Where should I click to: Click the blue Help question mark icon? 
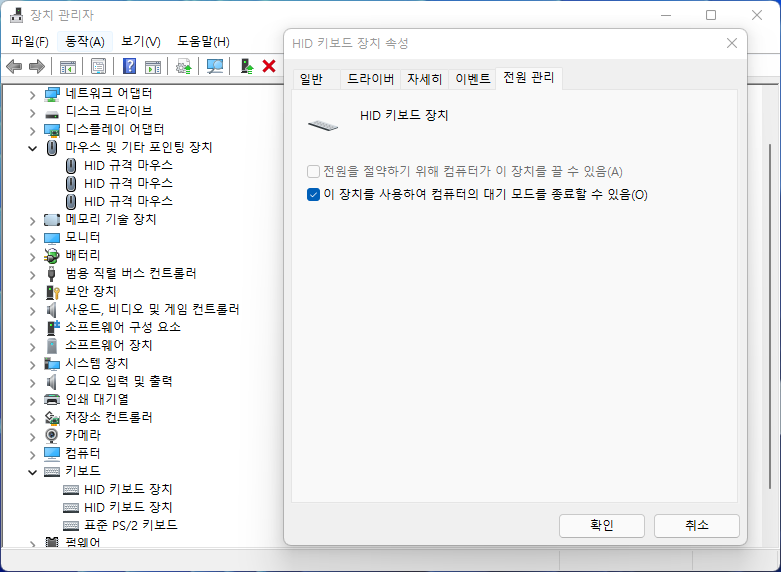[x=130, y=66]
